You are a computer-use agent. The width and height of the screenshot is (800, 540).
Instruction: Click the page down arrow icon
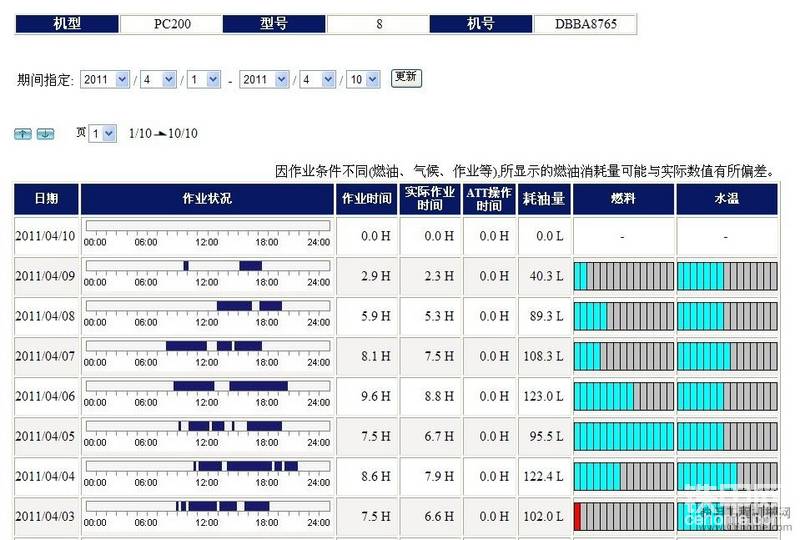point(45,134)
